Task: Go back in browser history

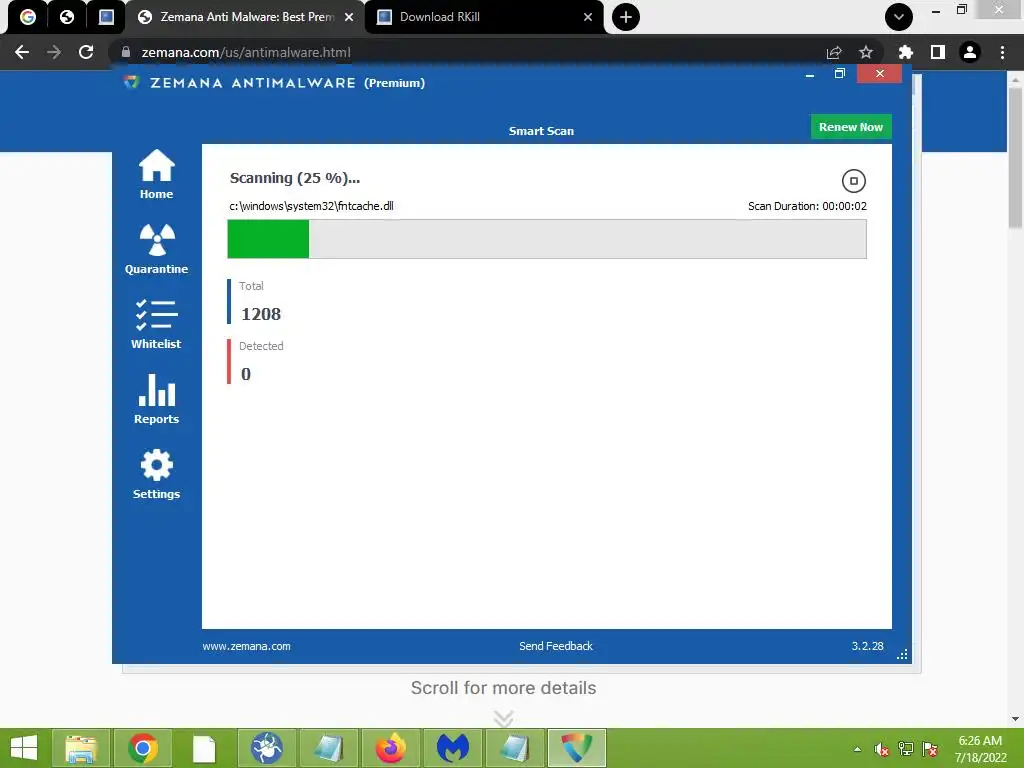Action: pyautogui.click(x=22, y=52)
